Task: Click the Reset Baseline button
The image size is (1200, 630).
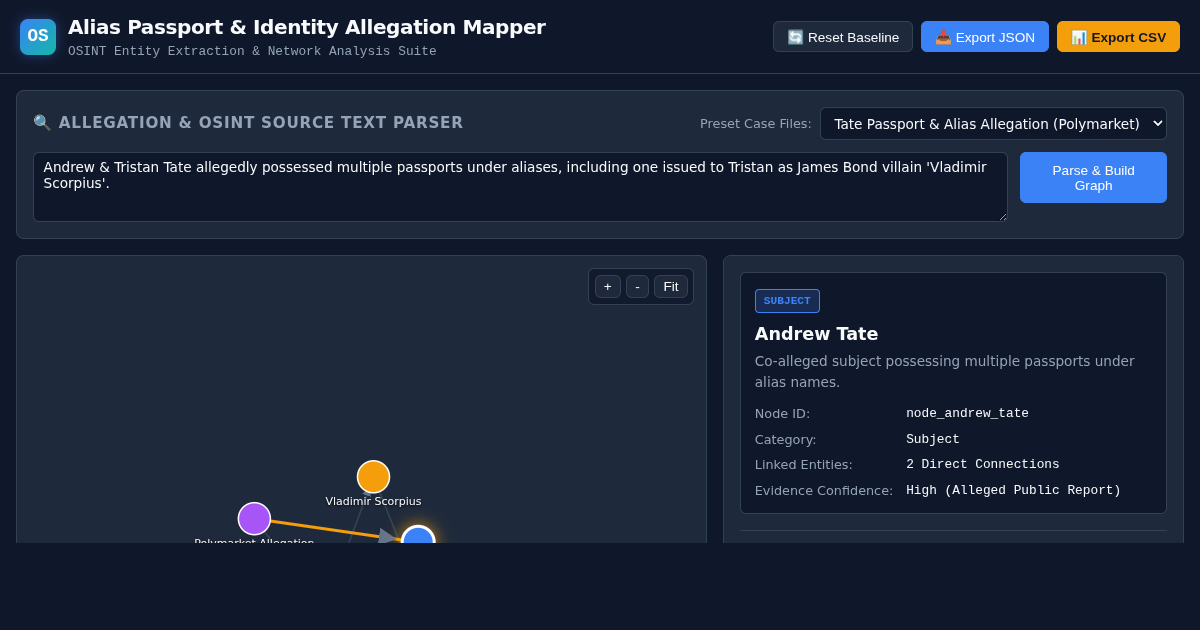Action: (x=843, y=37)
